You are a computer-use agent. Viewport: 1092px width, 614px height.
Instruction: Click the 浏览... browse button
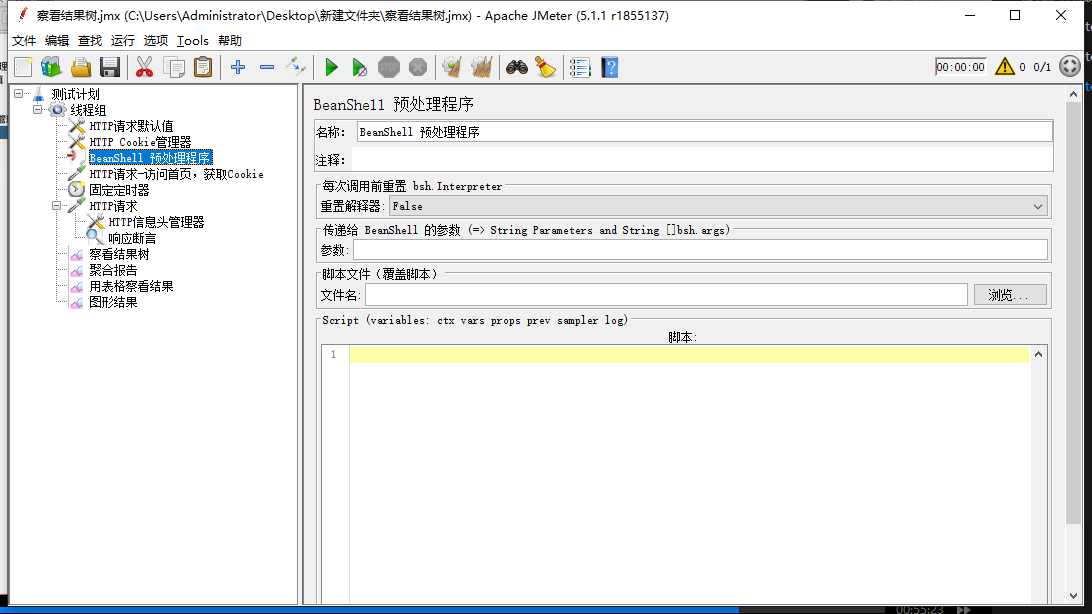(x=1010, y=295)
